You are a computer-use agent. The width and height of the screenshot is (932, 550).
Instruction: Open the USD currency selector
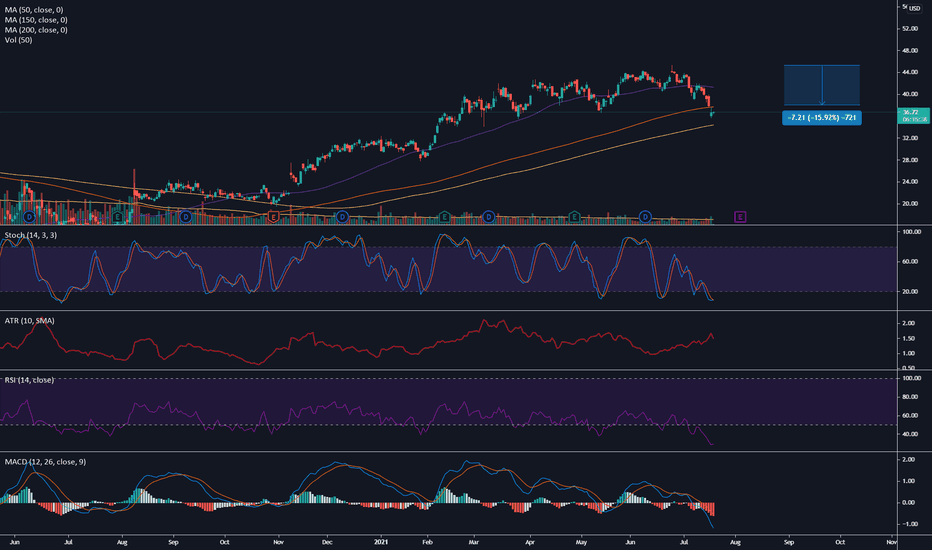point(914,8)
